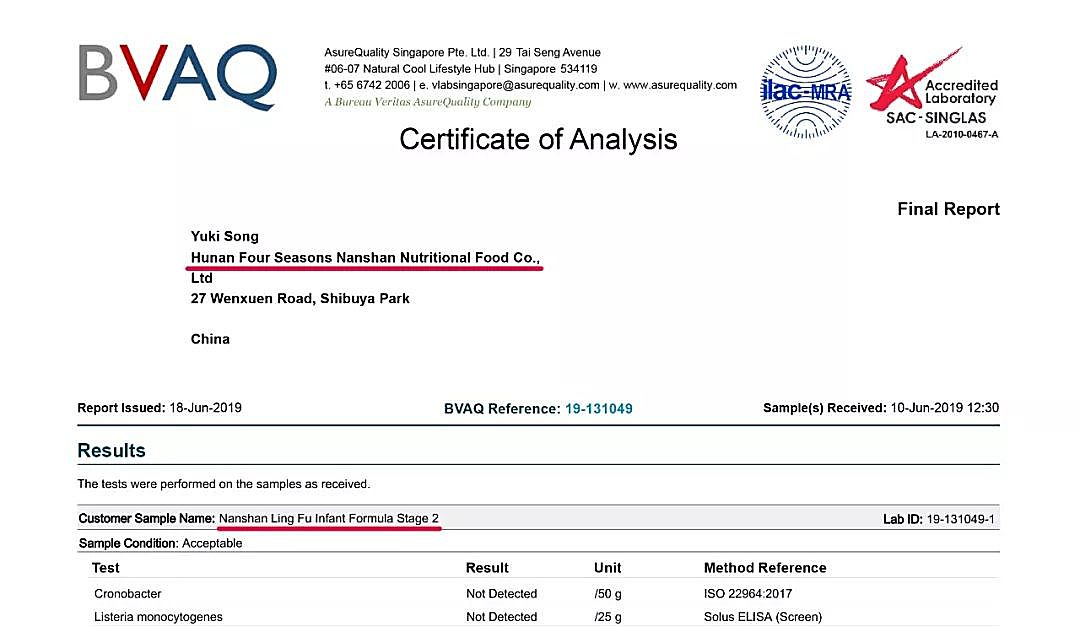The height and width of the screenshot is (627, 1080).
Task: Click the Results section heading
Action: coord(111,451)
